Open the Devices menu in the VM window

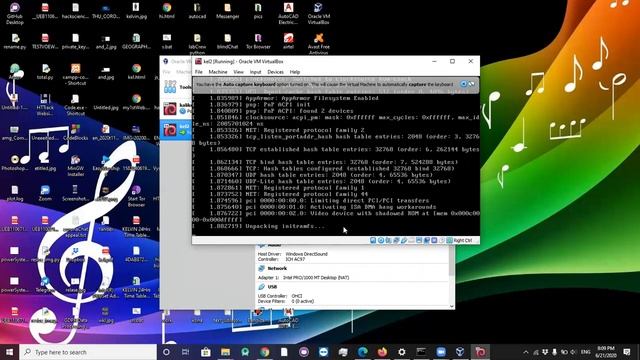click(276, 72)
